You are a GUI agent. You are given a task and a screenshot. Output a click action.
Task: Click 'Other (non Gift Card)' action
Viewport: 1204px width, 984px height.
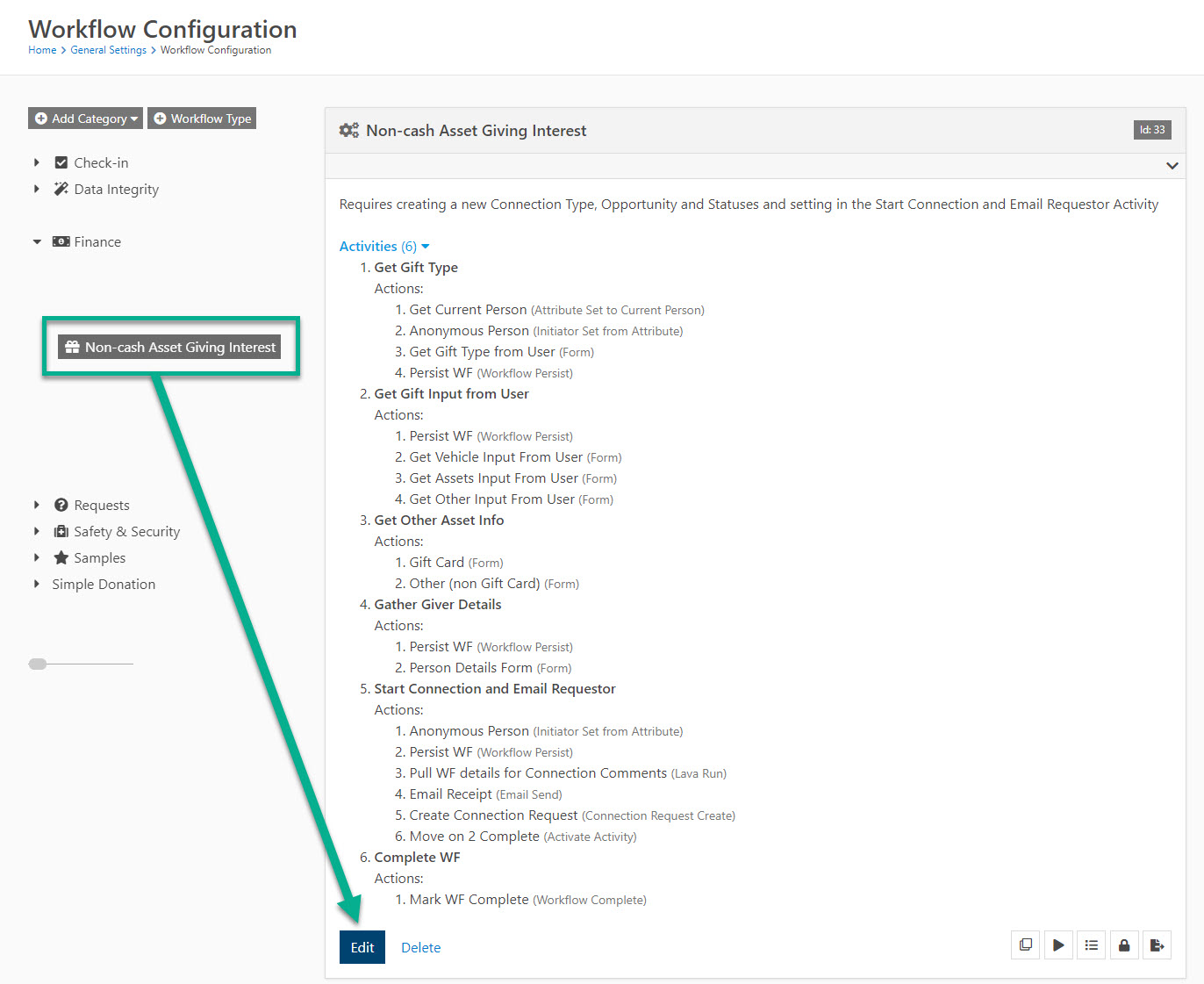coord(475,584)
